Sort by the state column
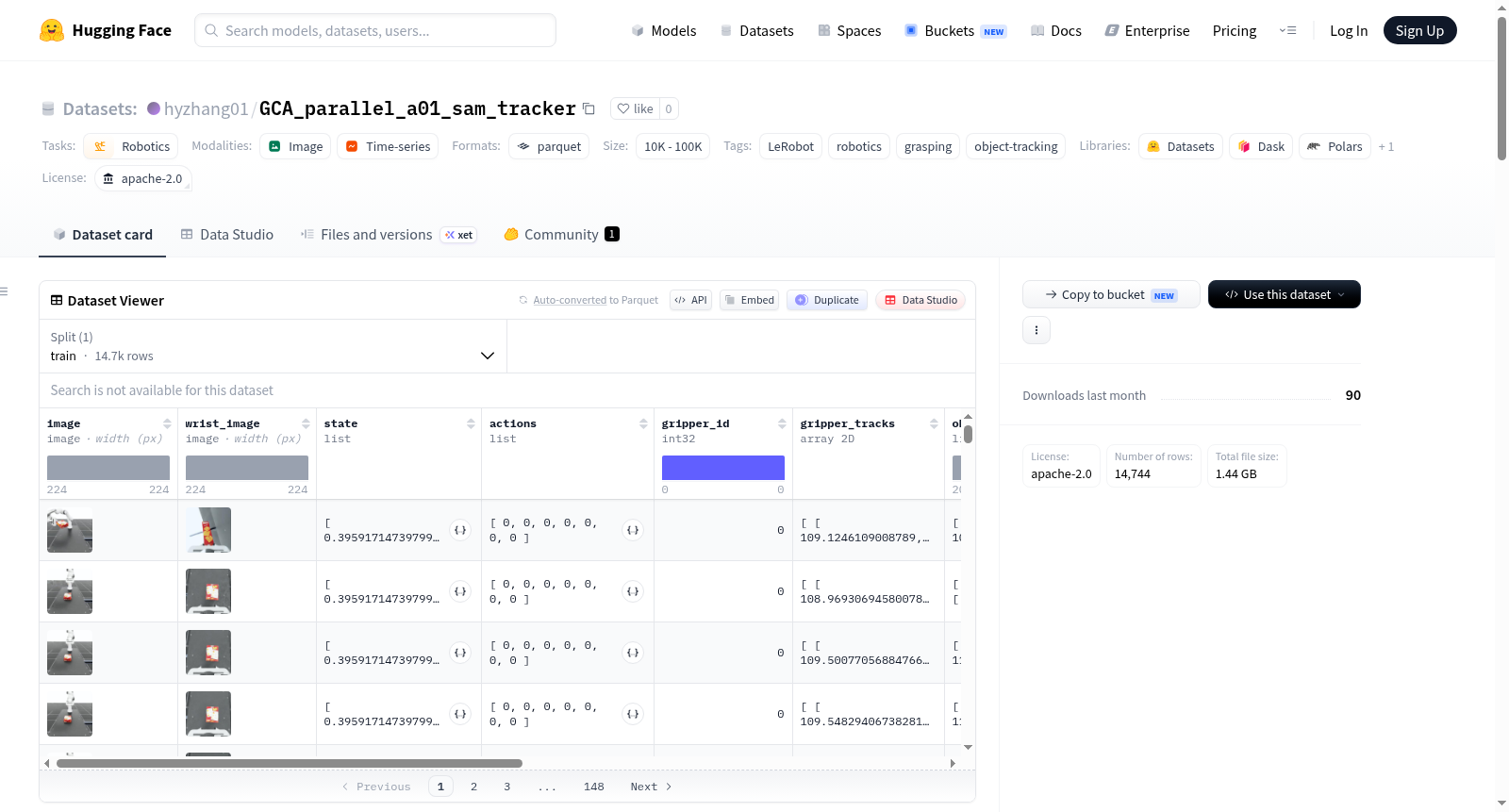 click(471, 423)
